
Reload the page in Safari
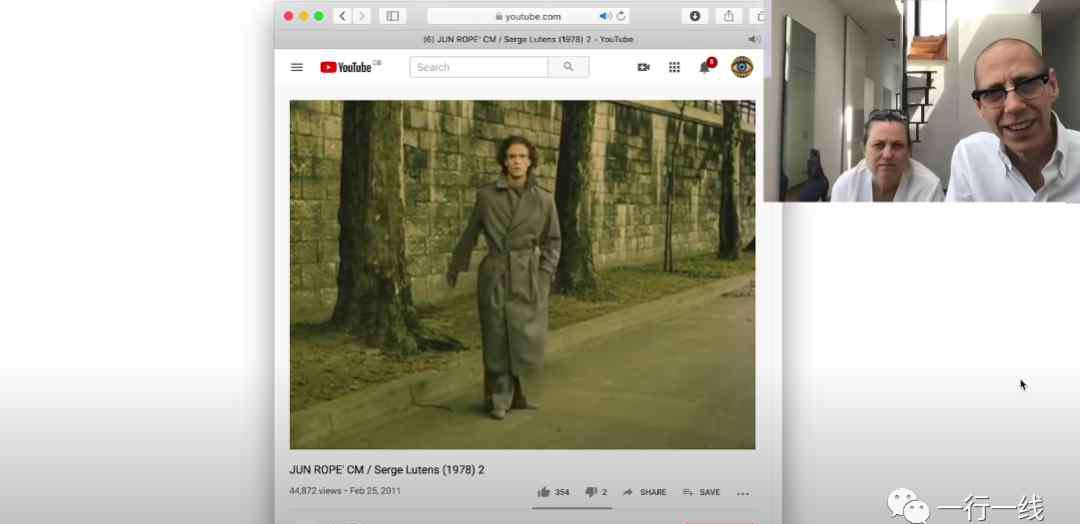(621, 16)
